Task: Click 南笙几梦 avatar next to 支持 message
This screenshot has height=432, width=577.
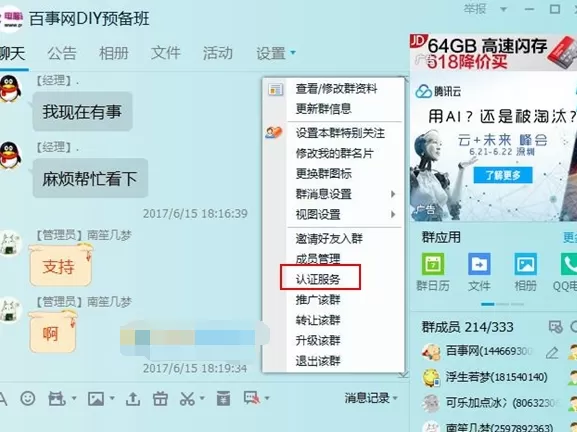Action: tap(10, 243)
